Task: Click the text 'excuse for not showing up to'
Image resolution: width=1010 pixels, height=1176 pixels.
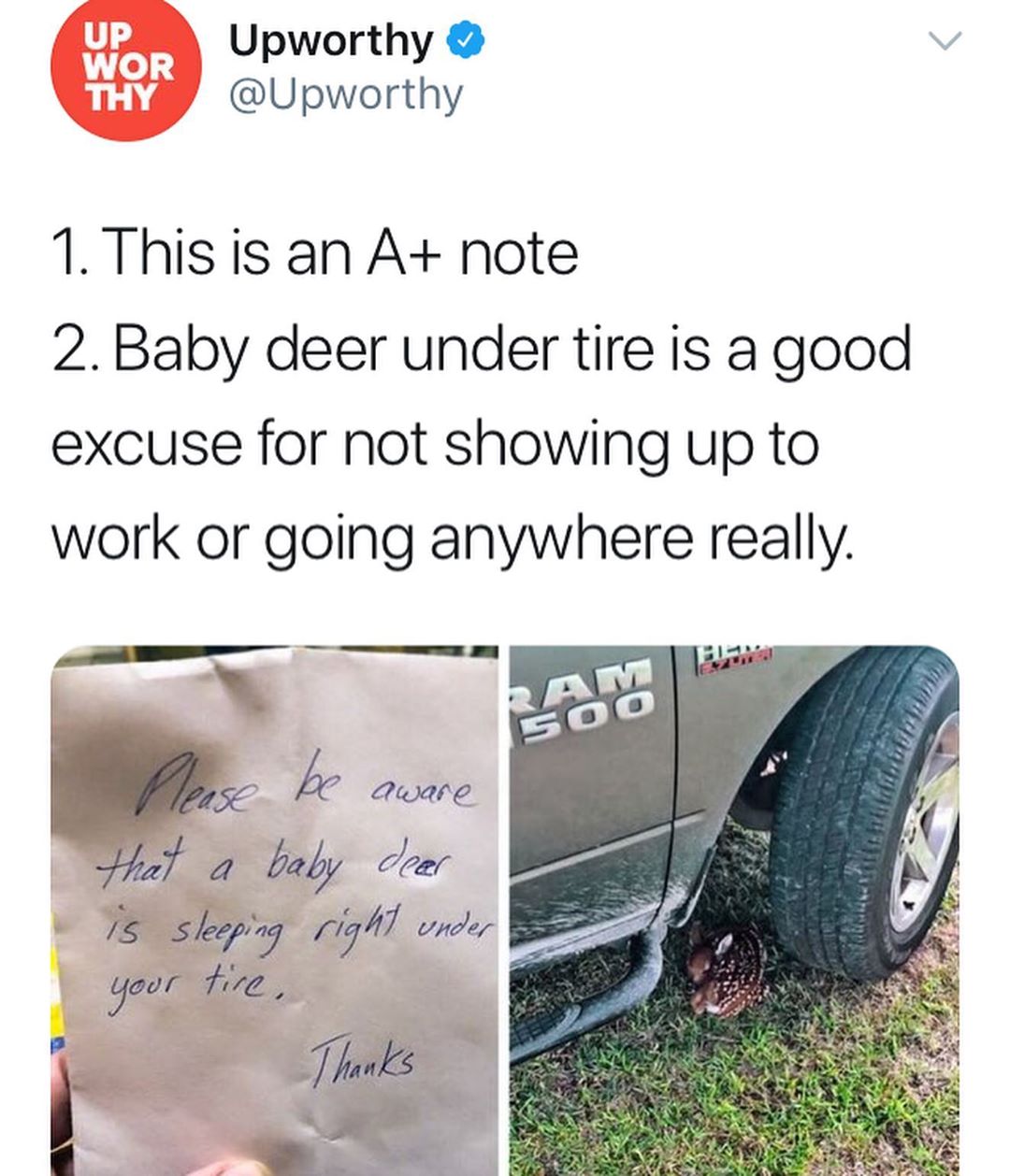Action: coord(436,444)
